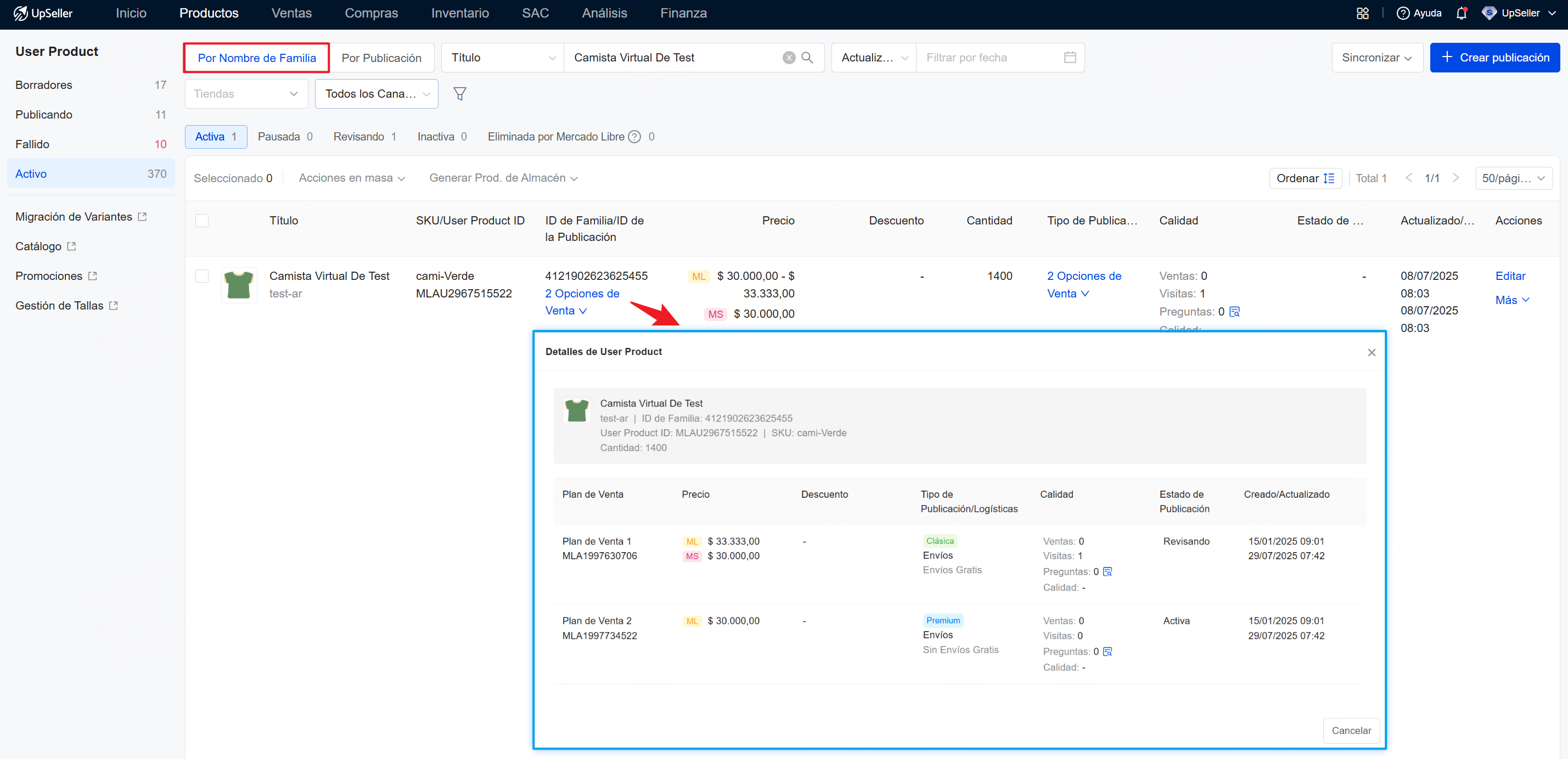The image size is (1568, 759).
Task: Open the Análisis menu
Action: (604, 13)
